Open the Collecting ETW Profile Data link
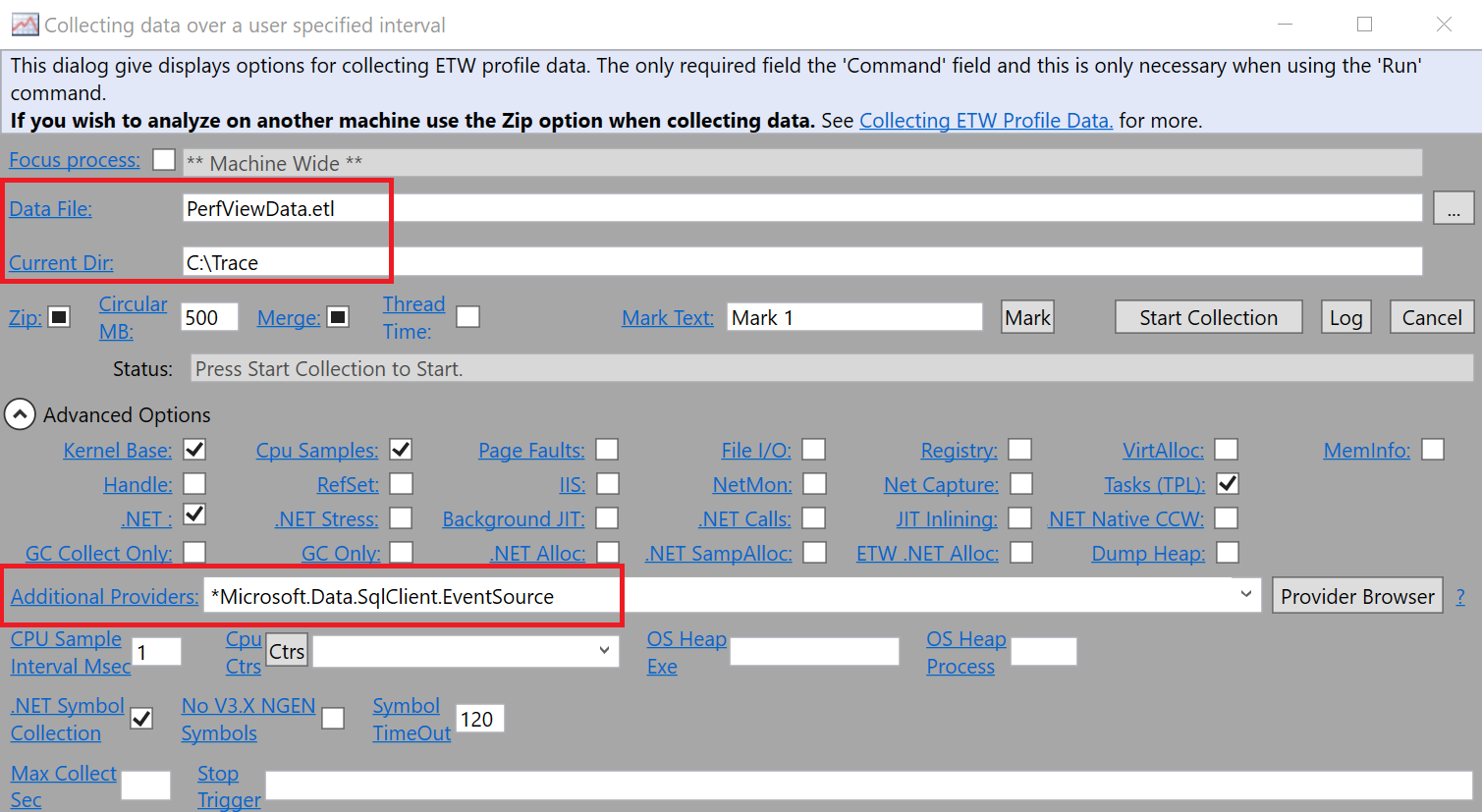 985,120
